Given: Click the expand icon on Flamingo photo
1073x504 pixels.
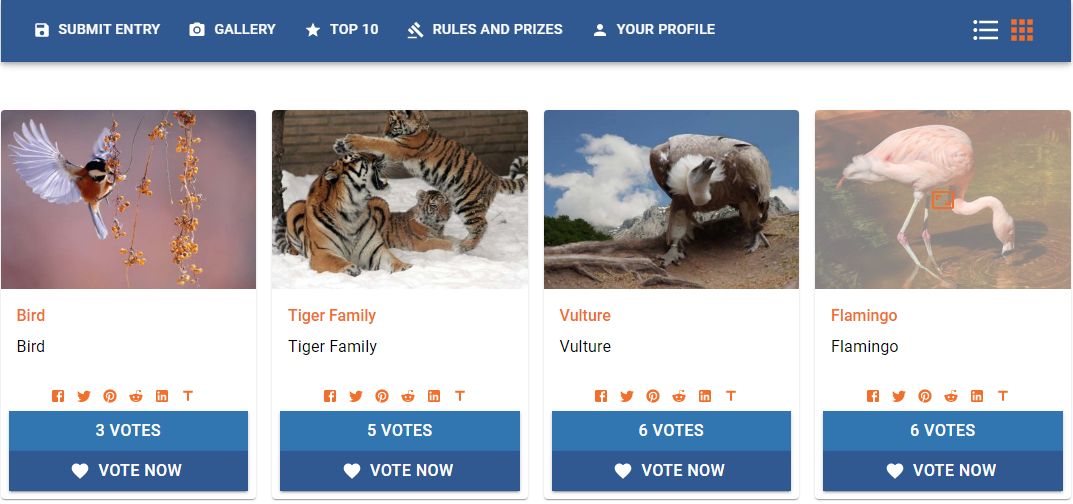Looking at the screenshot, I should click(942, 200).
